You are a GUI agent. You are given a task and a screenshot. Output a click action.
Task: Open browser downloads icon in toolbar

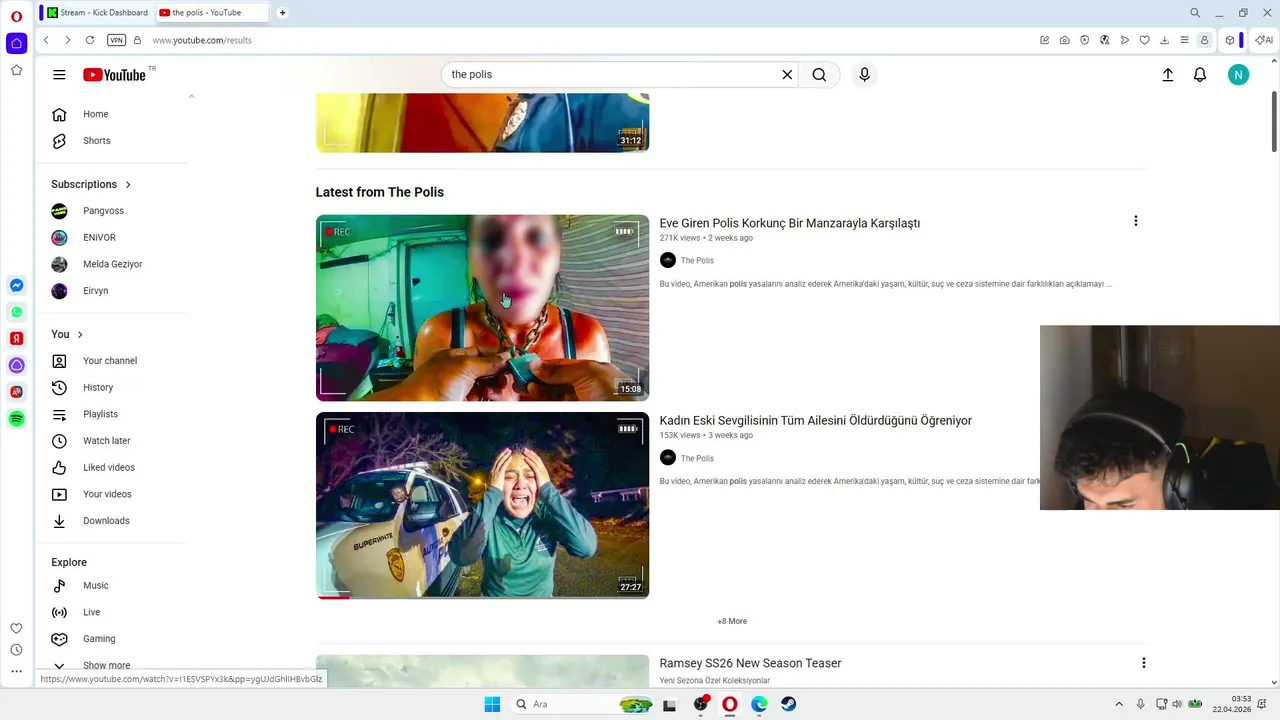click(x=1164, y=40)
